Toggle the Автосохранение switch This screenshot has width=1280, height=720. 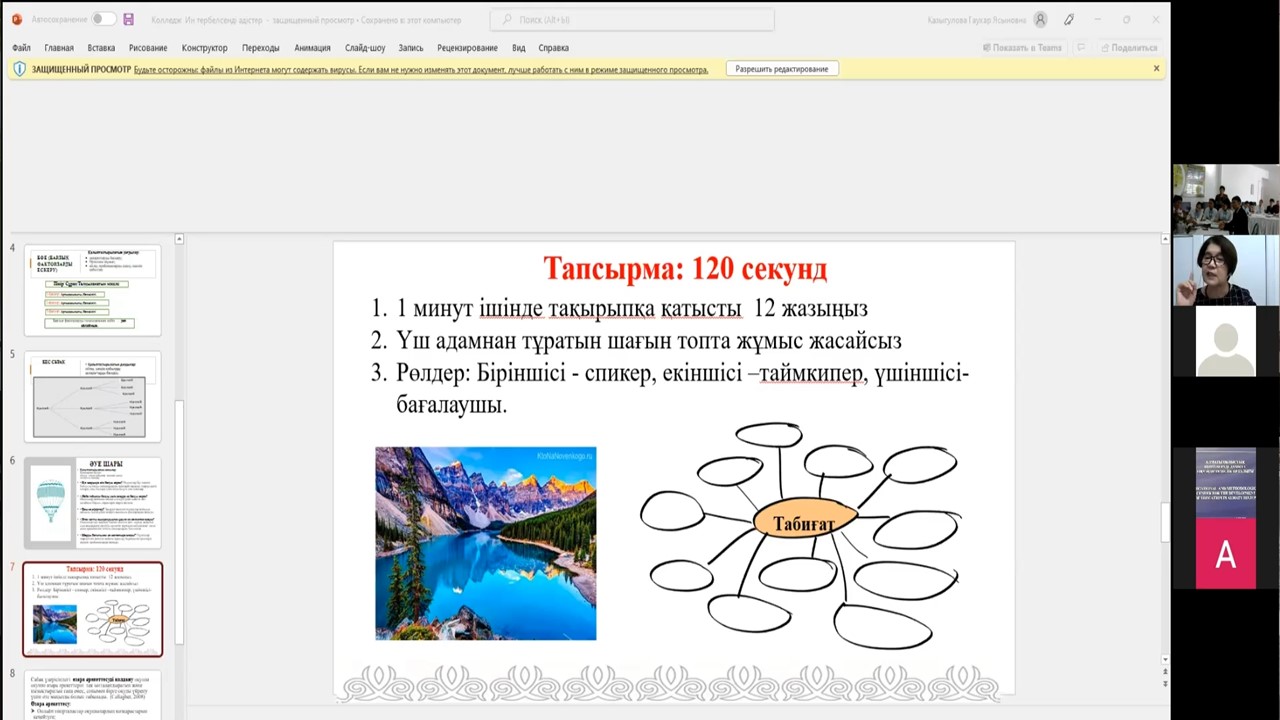(x=103, y=19)
